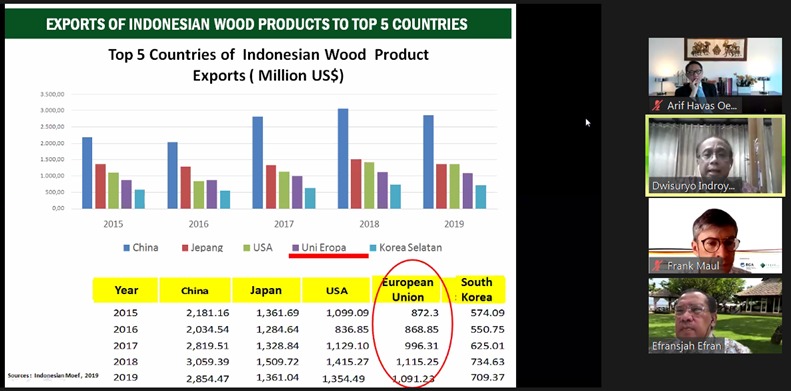Viewport: 791px width, 391px height.
Task: Click the tall blue China bar for 2018
Action: (x=343, y=158)
